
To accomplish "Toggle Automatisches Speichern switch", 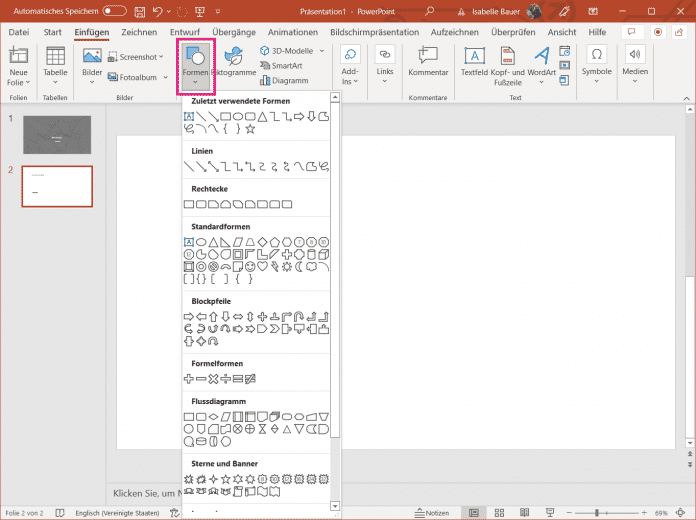I will point(114,10).
